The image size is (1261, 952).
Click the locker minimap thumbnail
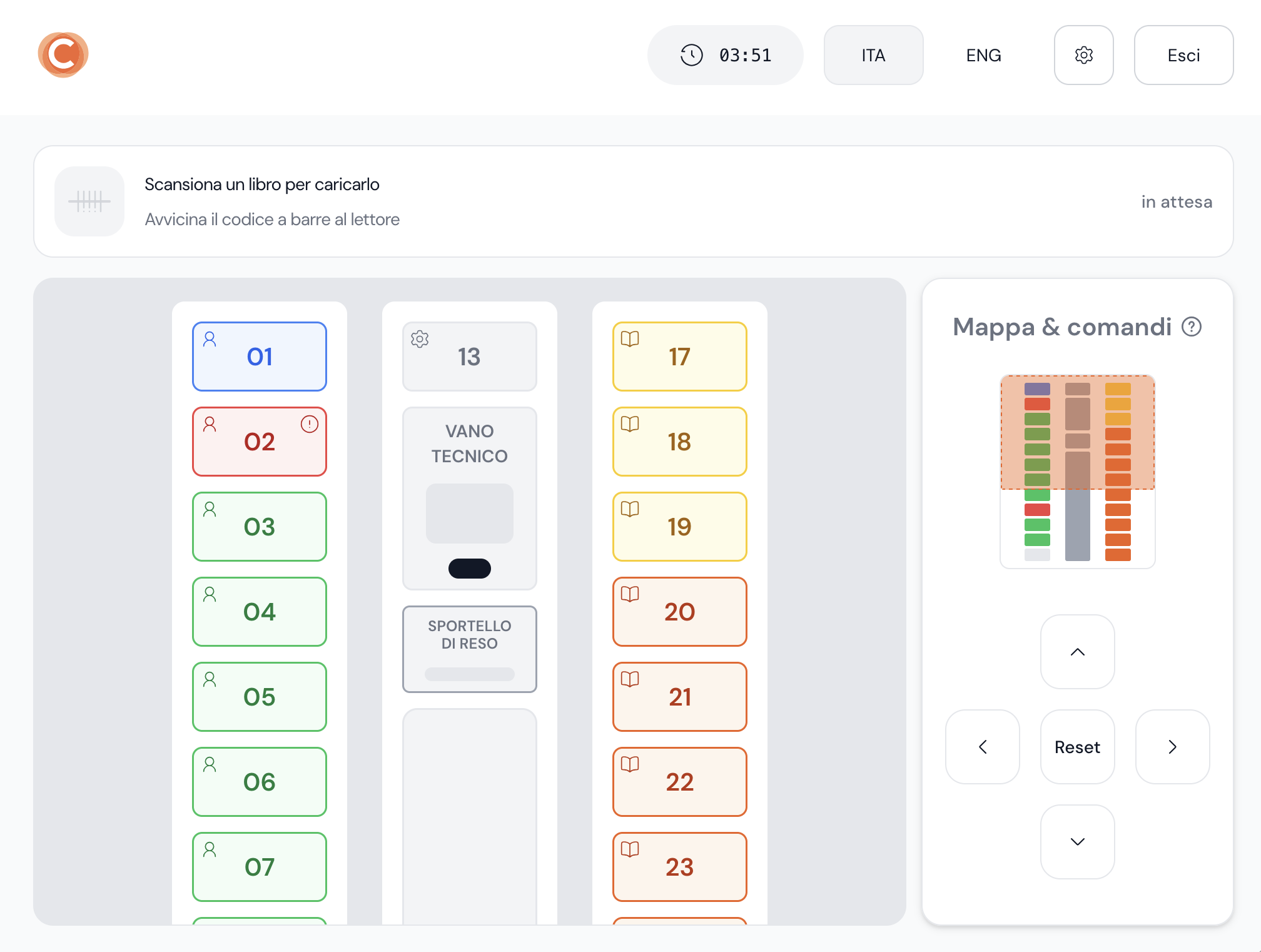pyautogui.click(x=1078, y=472)
